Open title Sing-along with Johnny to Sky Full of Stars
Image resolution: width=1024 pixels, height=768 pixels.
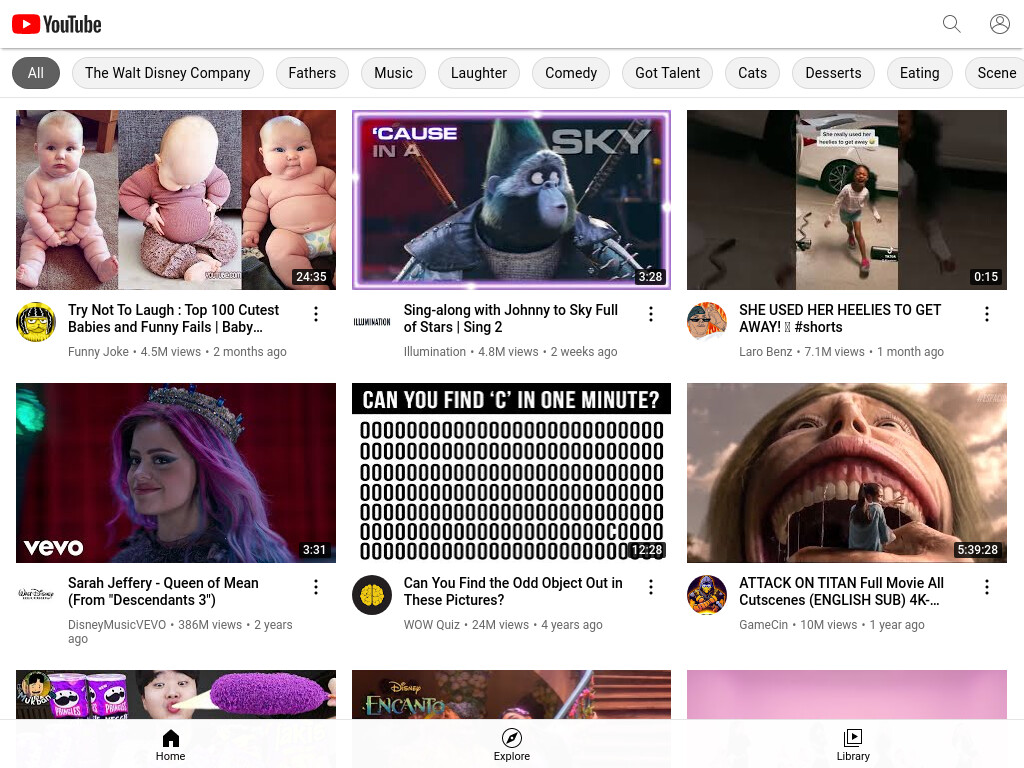(x=511, y=318)
